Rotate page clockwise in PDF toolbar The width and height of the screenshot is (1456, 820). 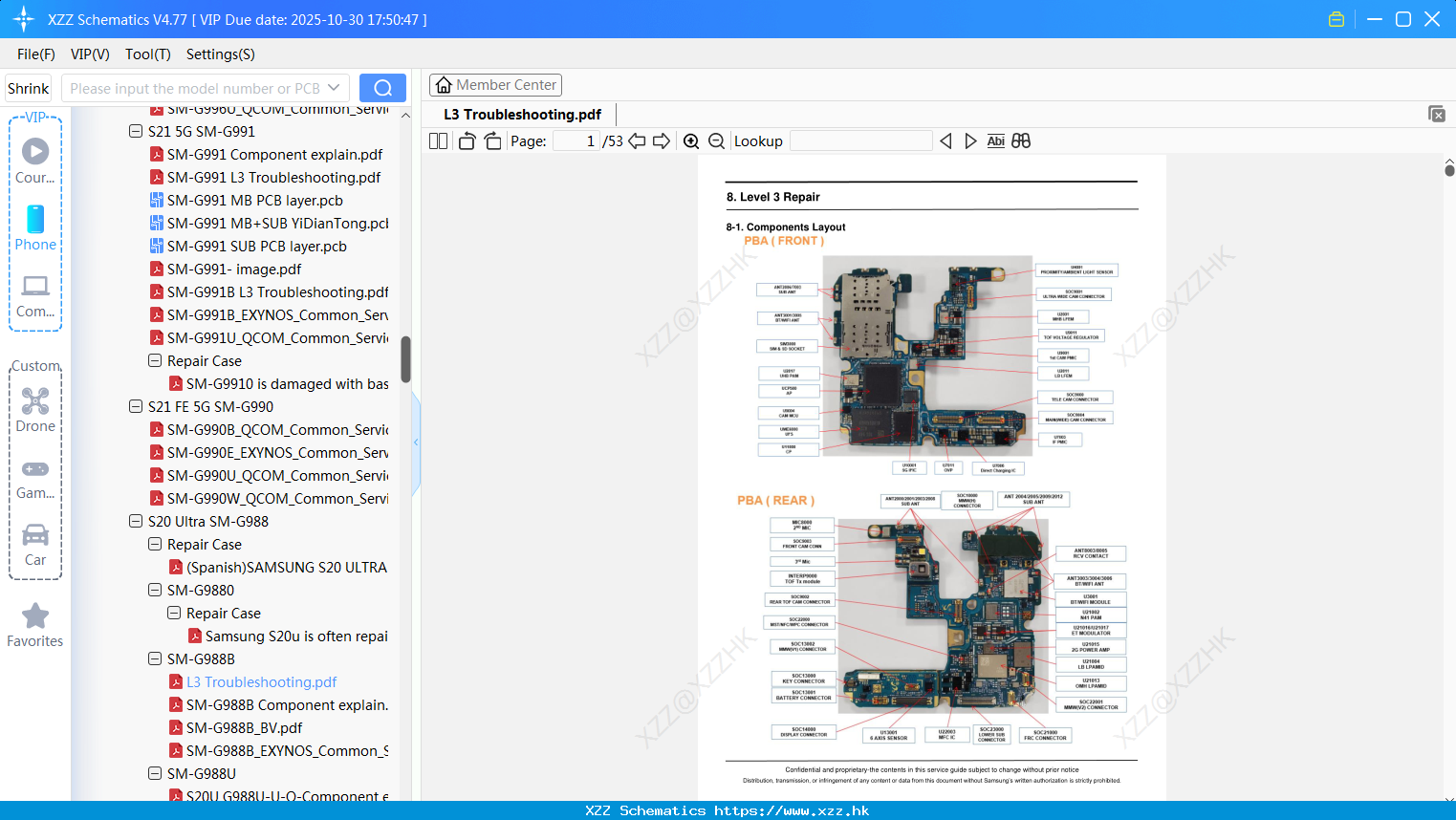[x=492, y=140]
